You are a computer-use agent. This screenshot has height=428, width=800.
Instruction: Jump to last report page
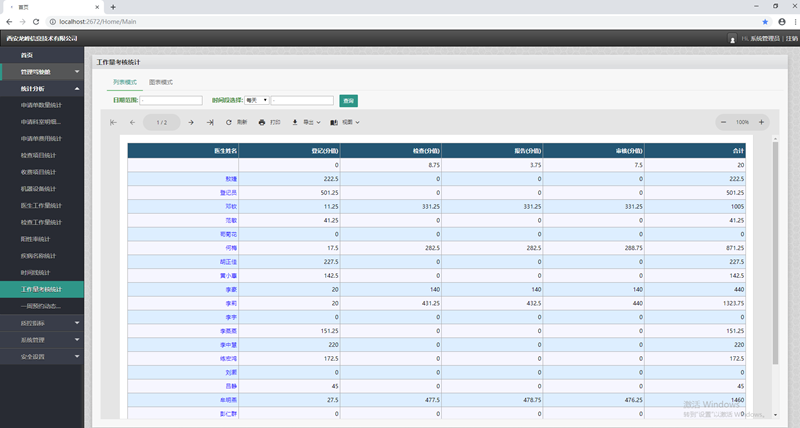210,122
